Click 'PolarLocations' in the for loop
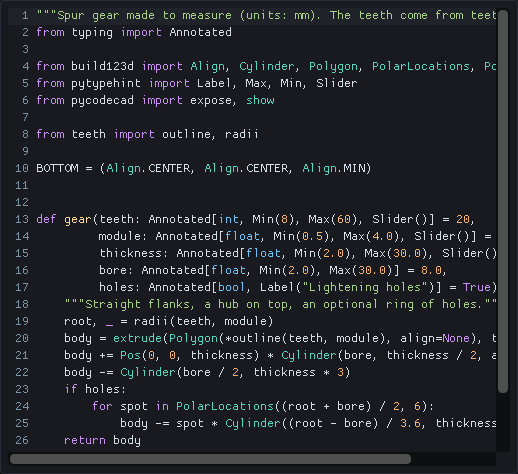Viewport: 518px width, 474px height. click(225, 406)
